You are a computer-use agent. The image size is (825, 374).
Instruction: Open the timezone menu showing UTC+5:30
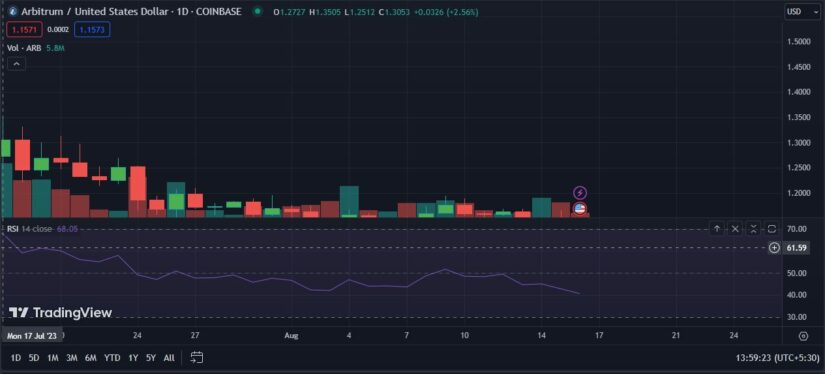click(777, 358)
